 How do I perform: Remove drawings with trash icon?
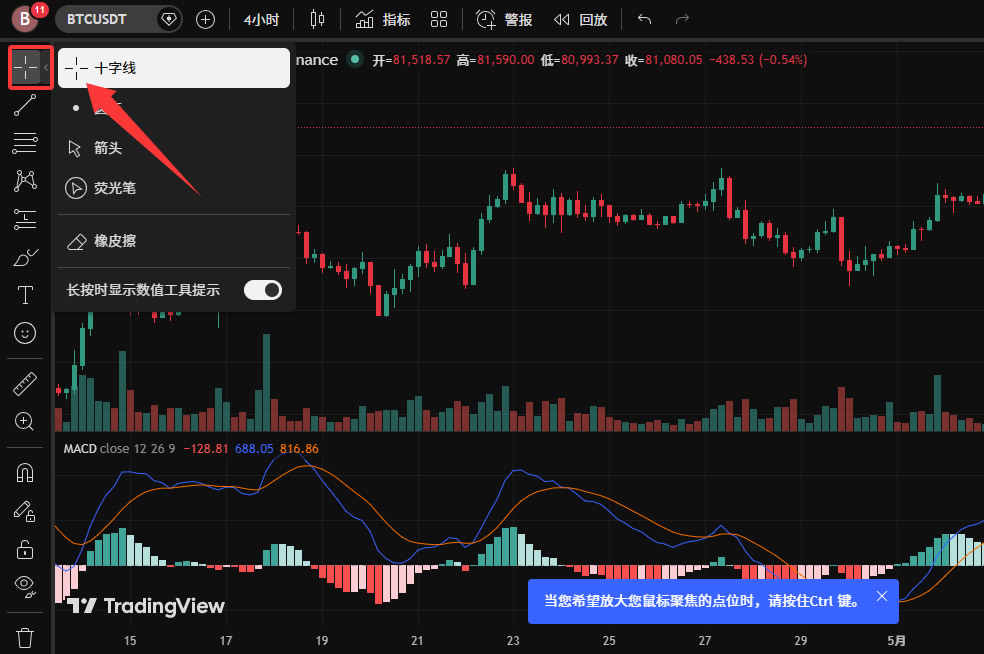click(25, 638)
